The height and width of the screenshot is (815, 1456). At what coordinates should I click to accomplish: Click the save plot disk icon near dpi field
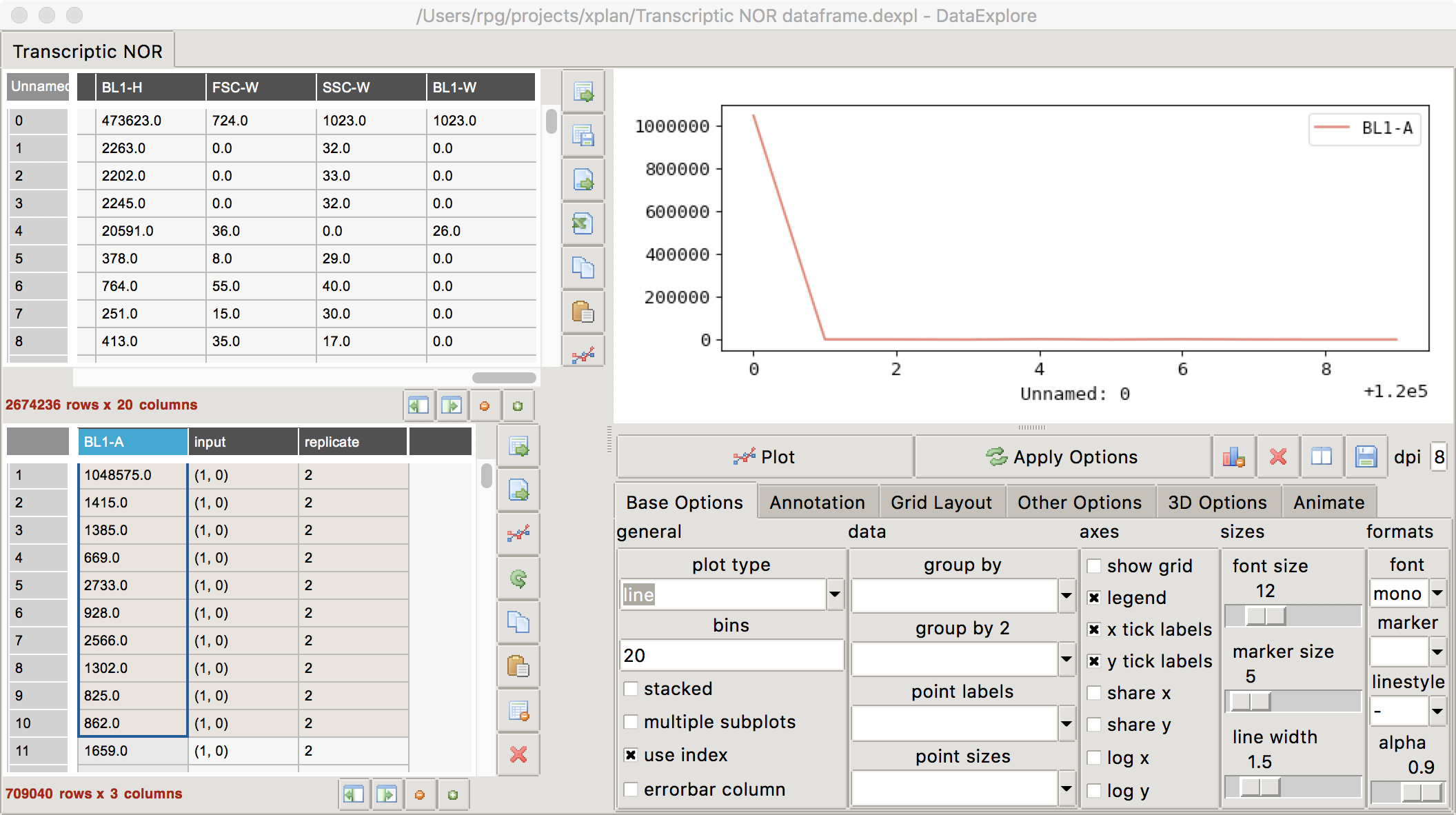(1366, 456)
